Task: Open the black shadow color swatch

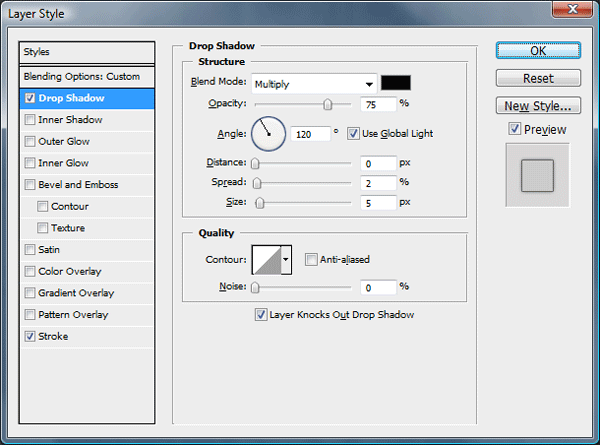Action: [x=396, y=83]
